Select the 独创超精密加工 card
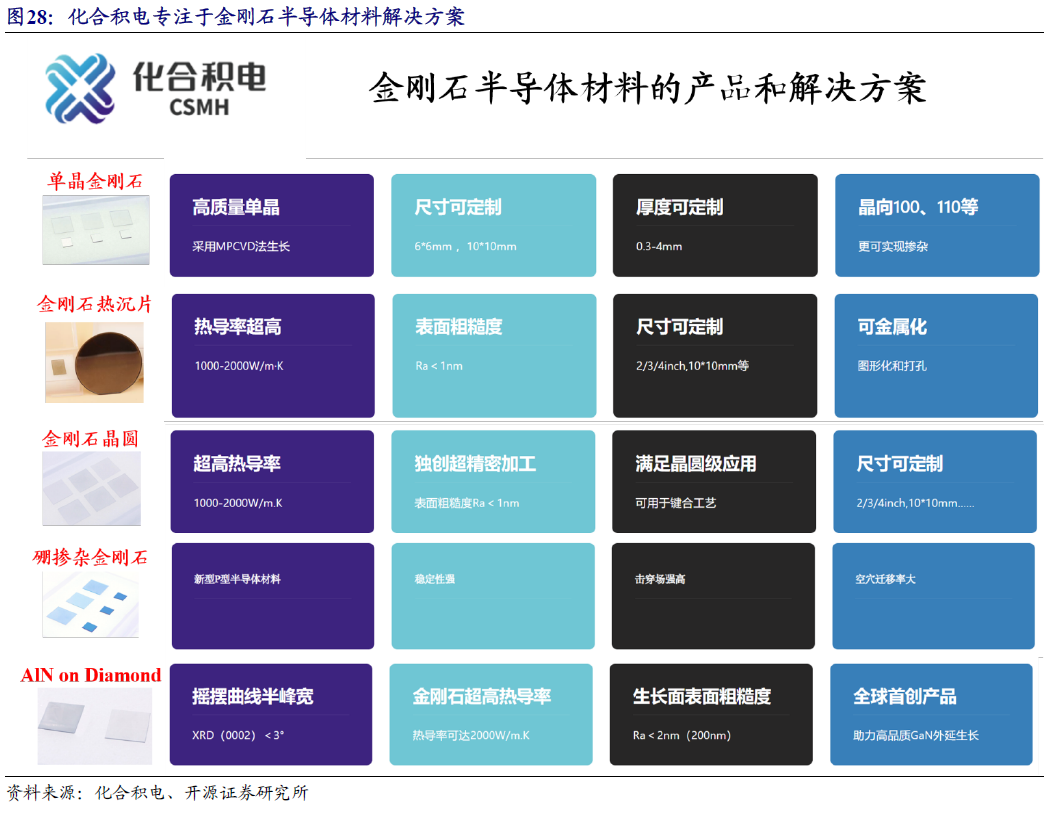This screenshot has width=1055, height=817. click(x=493, y=481)
